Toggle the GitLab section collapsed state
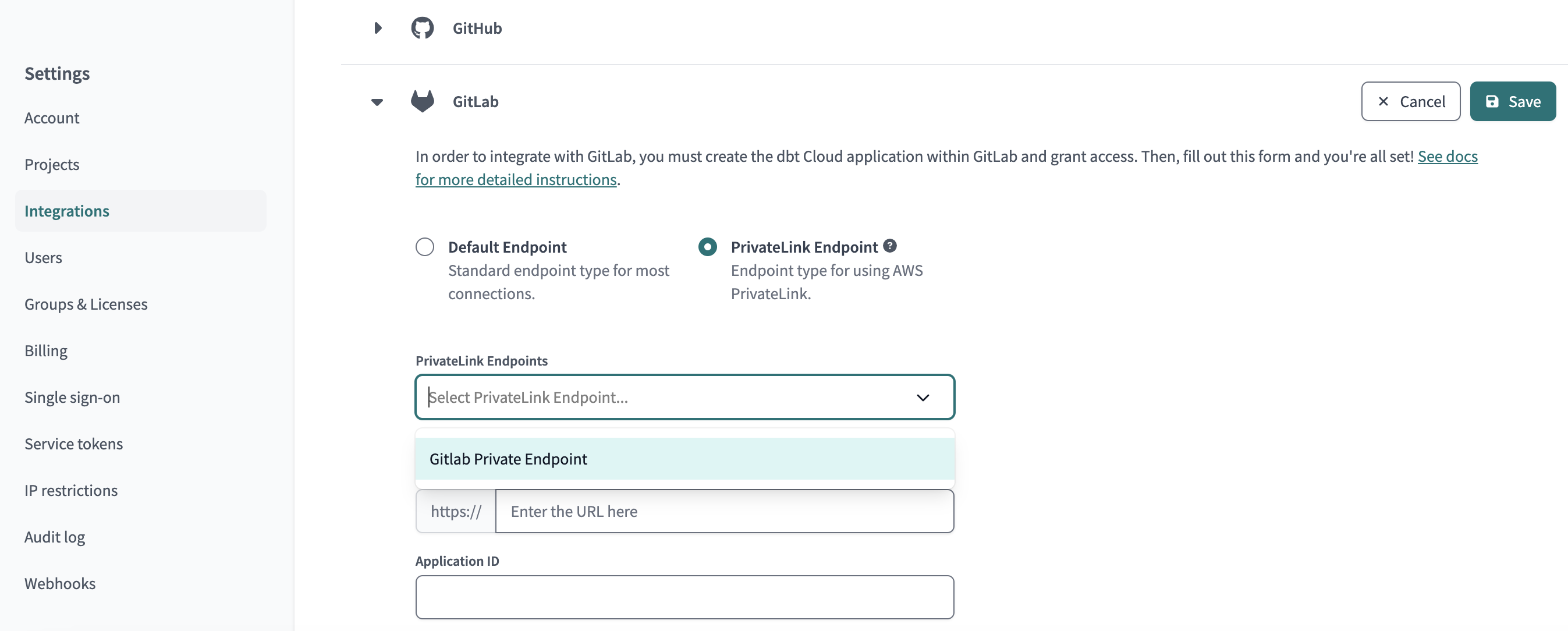Screen dimensions: 1568x631 click(377, 101)
